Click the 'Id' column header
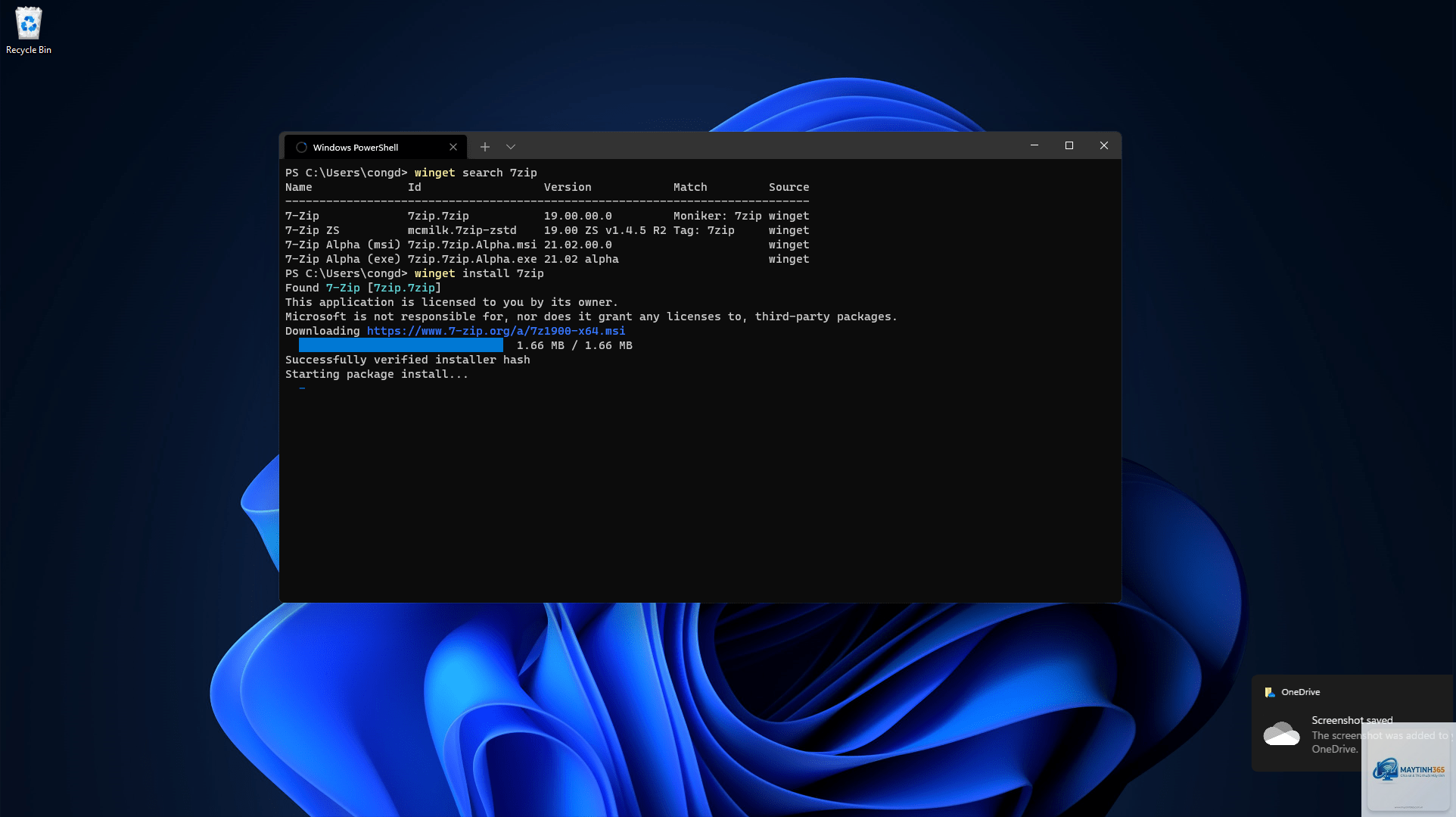1456x817 pixels. click(x=415, y=187)
